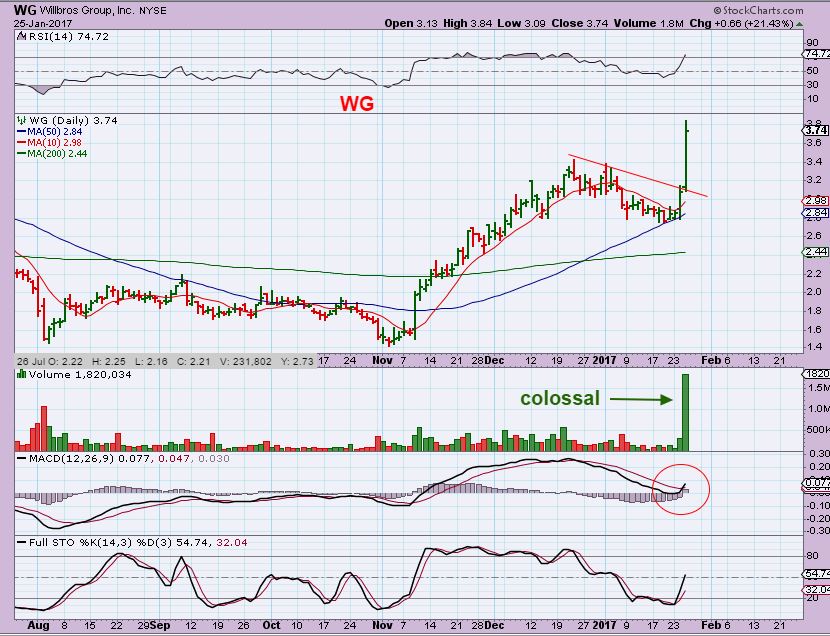Click the 80 level on stochastic axis
830x636 pixels.
812,556
